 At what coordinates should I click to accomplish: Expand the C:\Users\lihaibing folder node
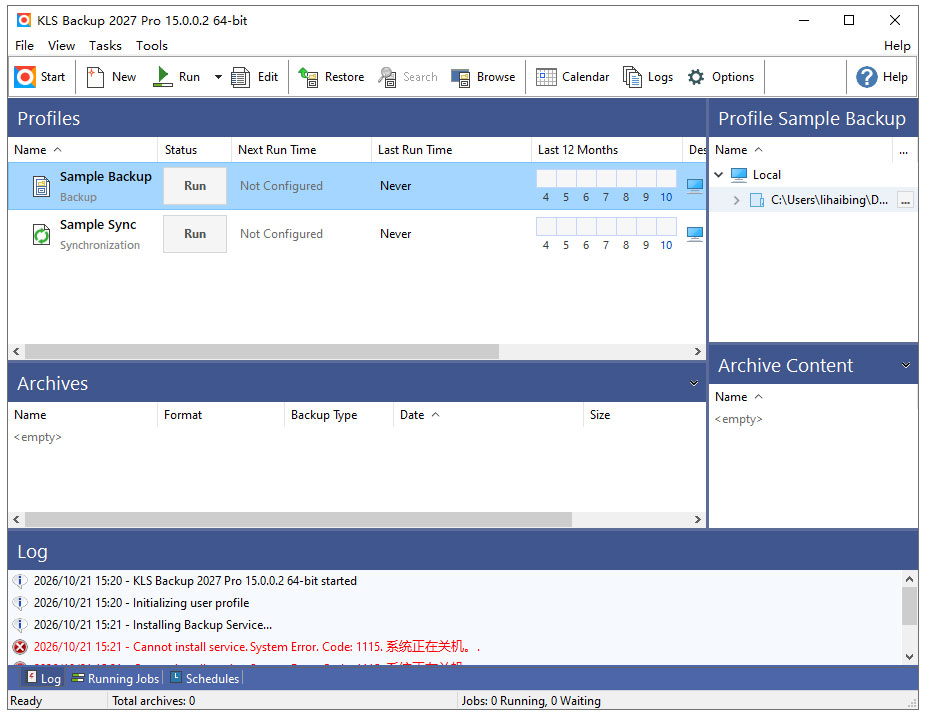pyautogui.click(x=736, y=200)
